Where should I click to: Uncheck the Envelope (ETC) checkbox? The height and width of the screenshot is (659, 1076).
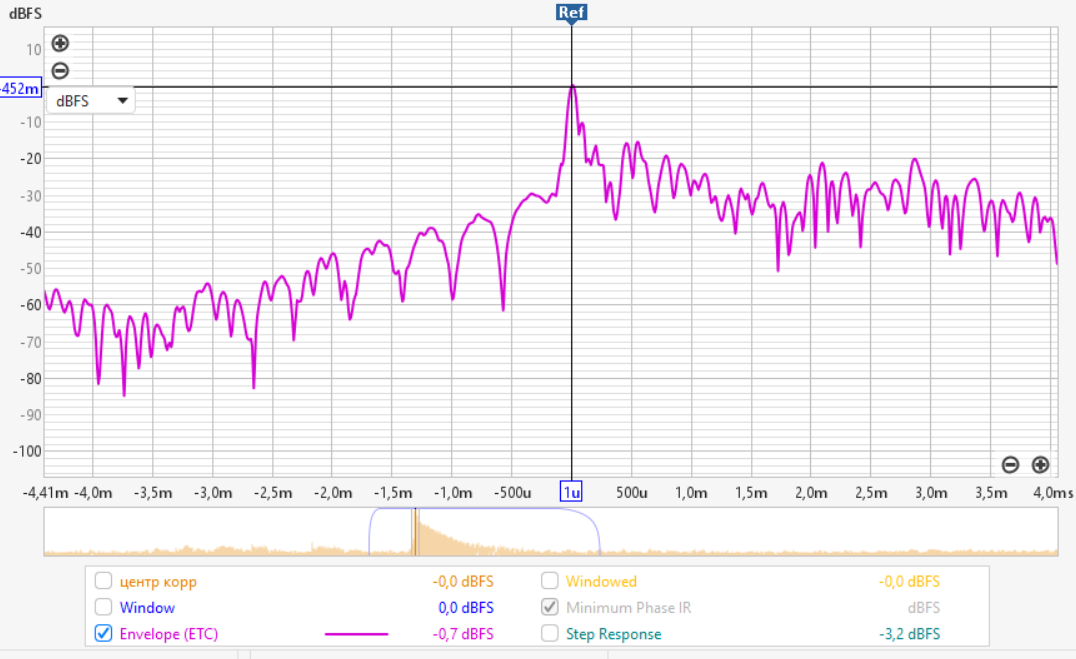pos(103,633)
